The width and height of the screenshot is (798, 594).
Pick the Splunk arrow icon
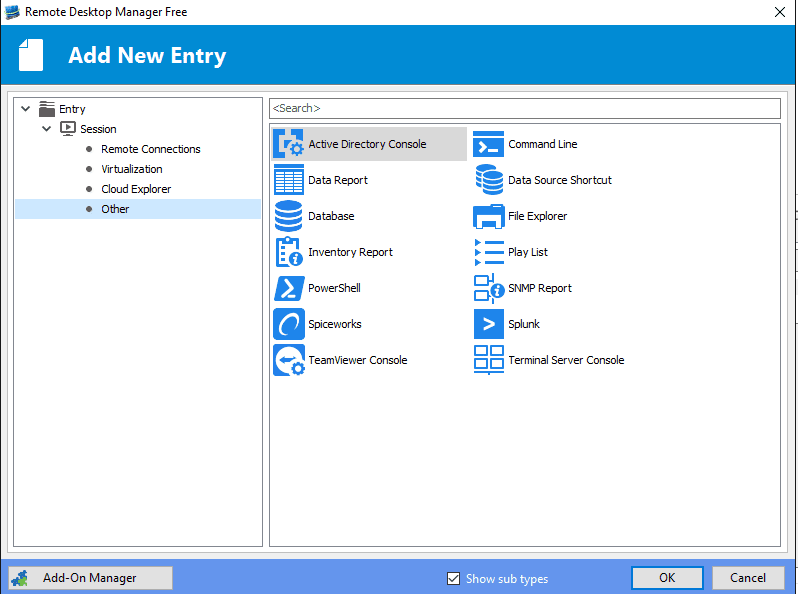(x=489, y=324)
